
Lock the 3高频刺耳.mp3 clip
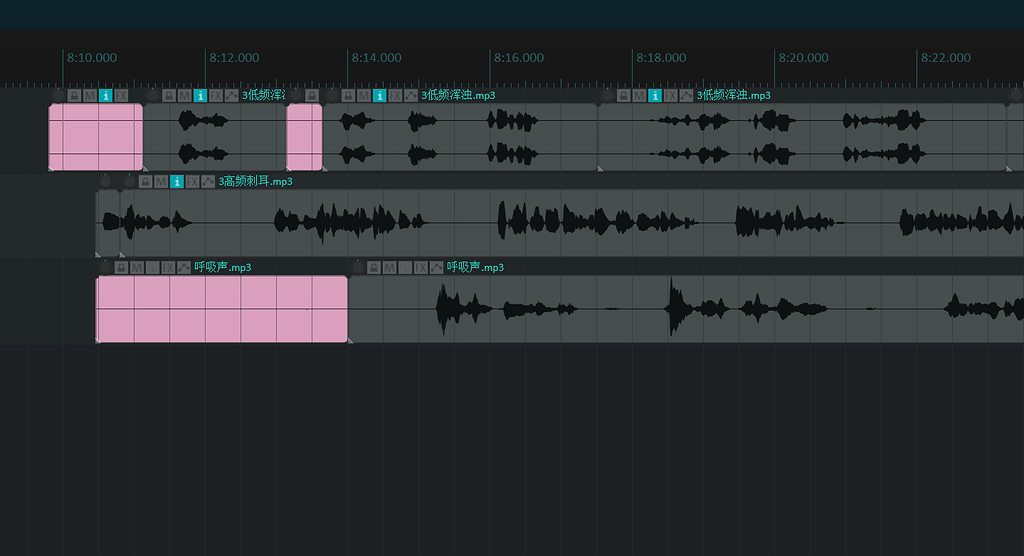click(x=145, y=182)
